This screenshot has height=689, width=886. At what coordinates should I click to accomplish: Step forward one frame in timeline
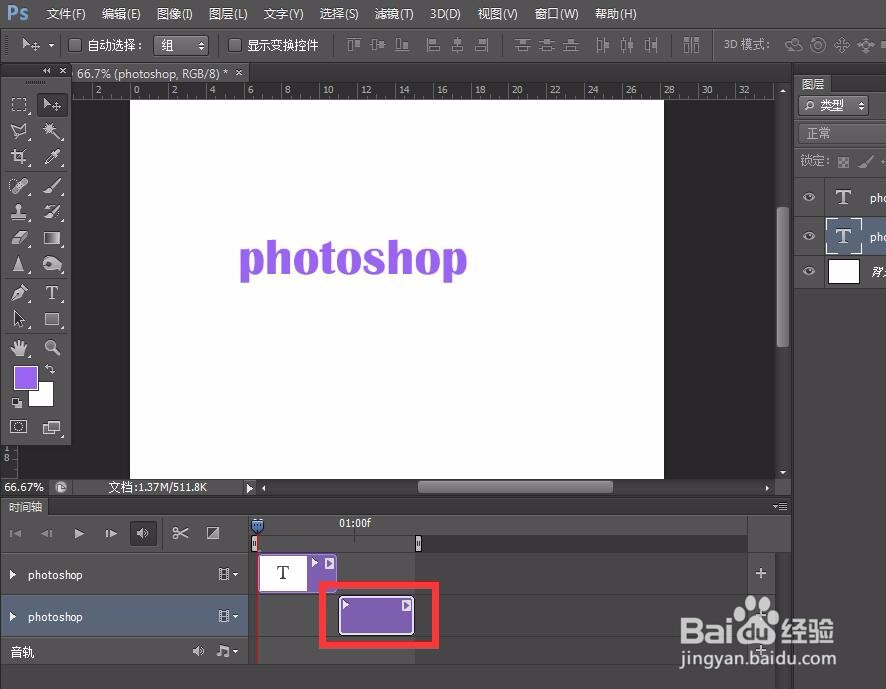coord(111,533)
